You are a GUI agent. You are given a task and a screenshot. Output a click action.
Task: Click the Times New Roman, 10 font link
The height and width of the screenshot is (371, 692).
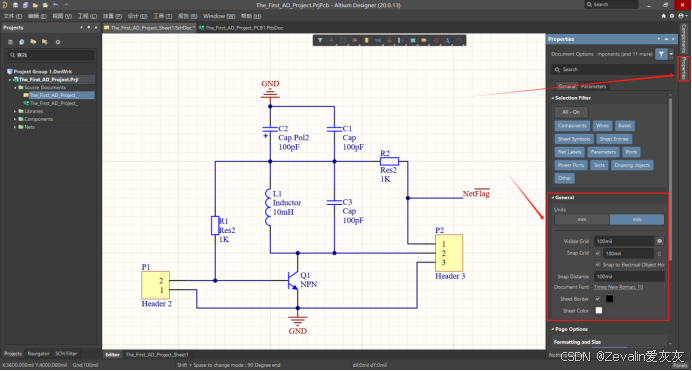click(x=618, y=287)
